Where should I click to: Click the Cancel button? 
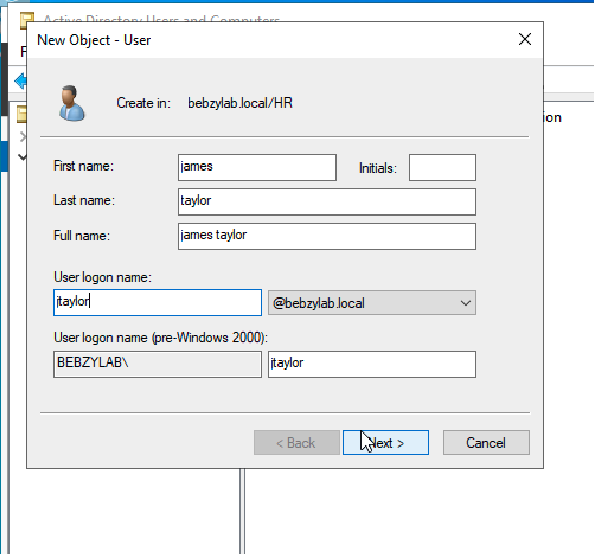pyautogui.click(x=486, y=442)
